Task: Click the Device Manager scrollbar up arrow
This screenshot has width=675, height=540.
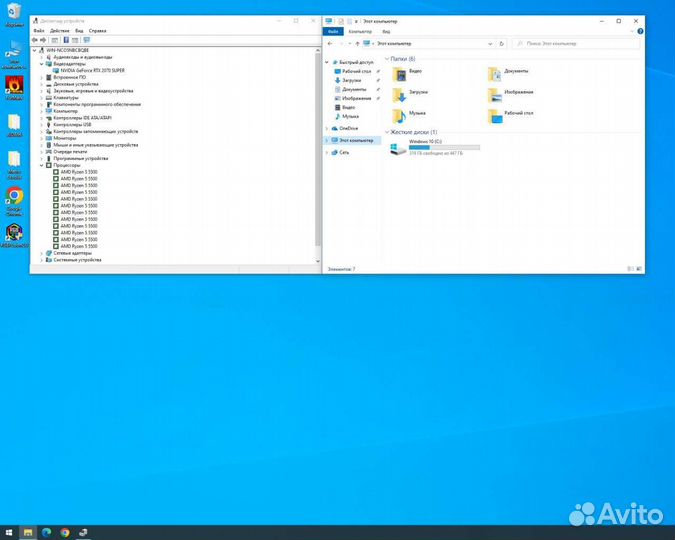Action: (x=318, y=50)
